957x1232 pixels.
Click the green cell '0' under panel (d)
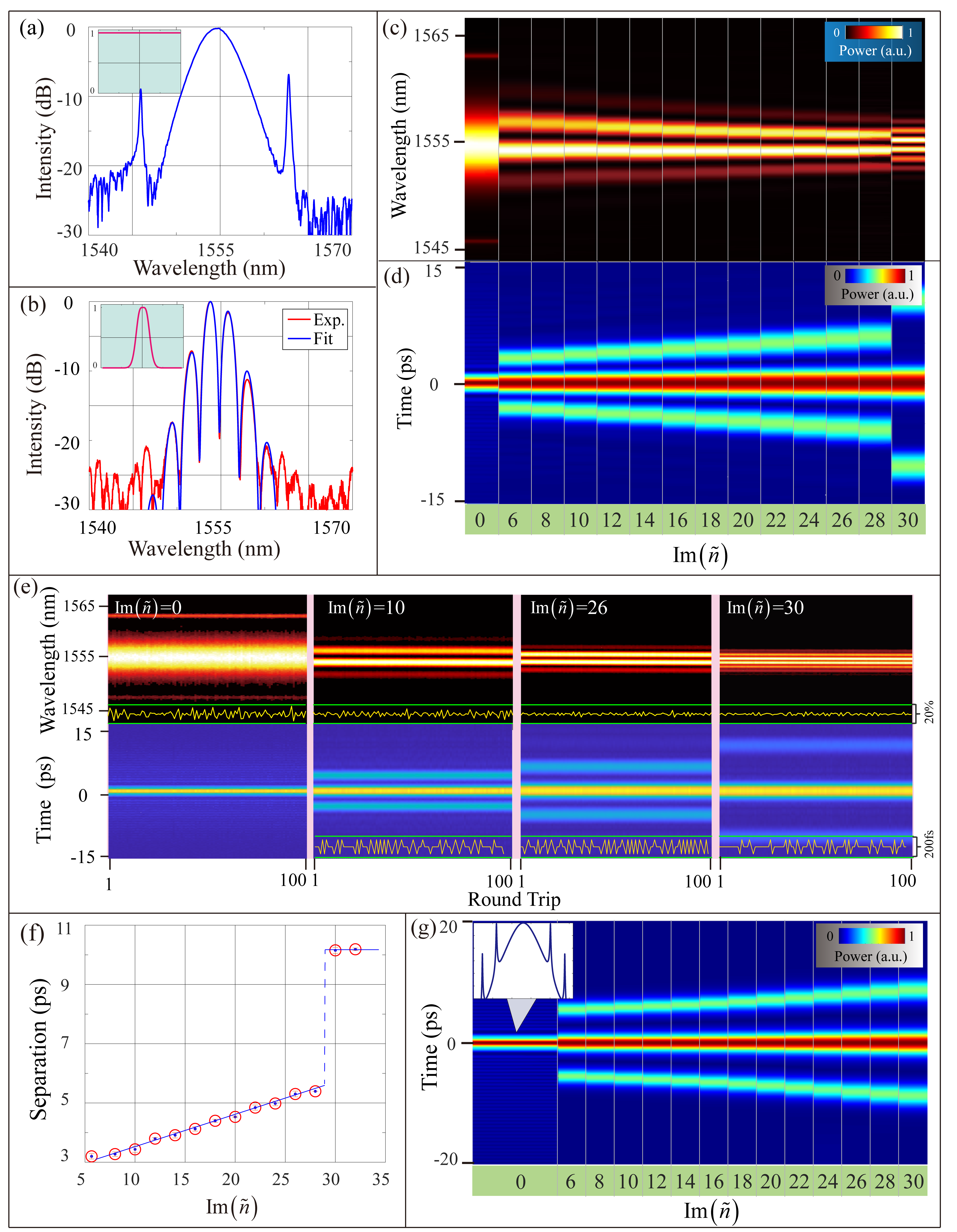(x=481, y=520)
